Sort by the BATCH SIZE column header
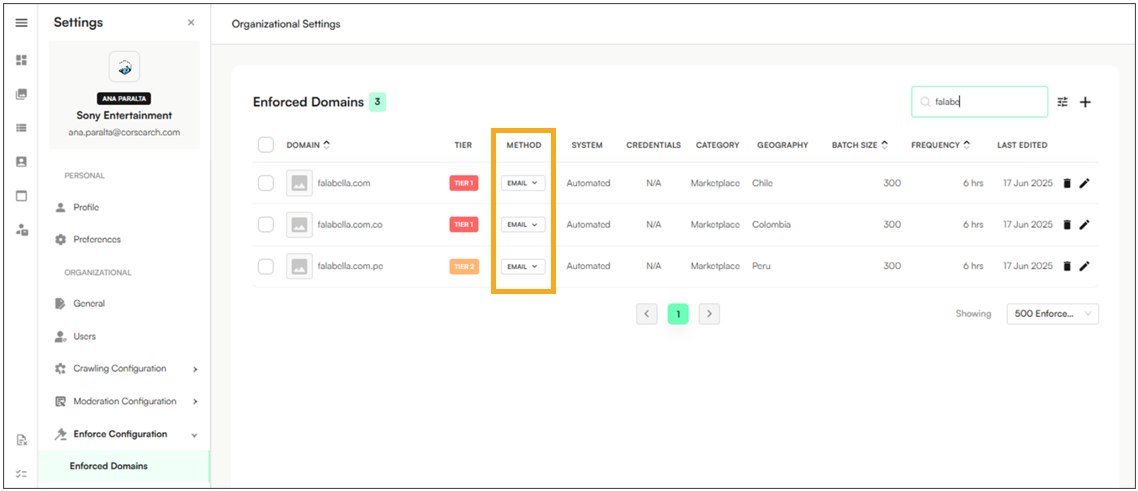This screenshot has height=491, width=1138. 860,145
